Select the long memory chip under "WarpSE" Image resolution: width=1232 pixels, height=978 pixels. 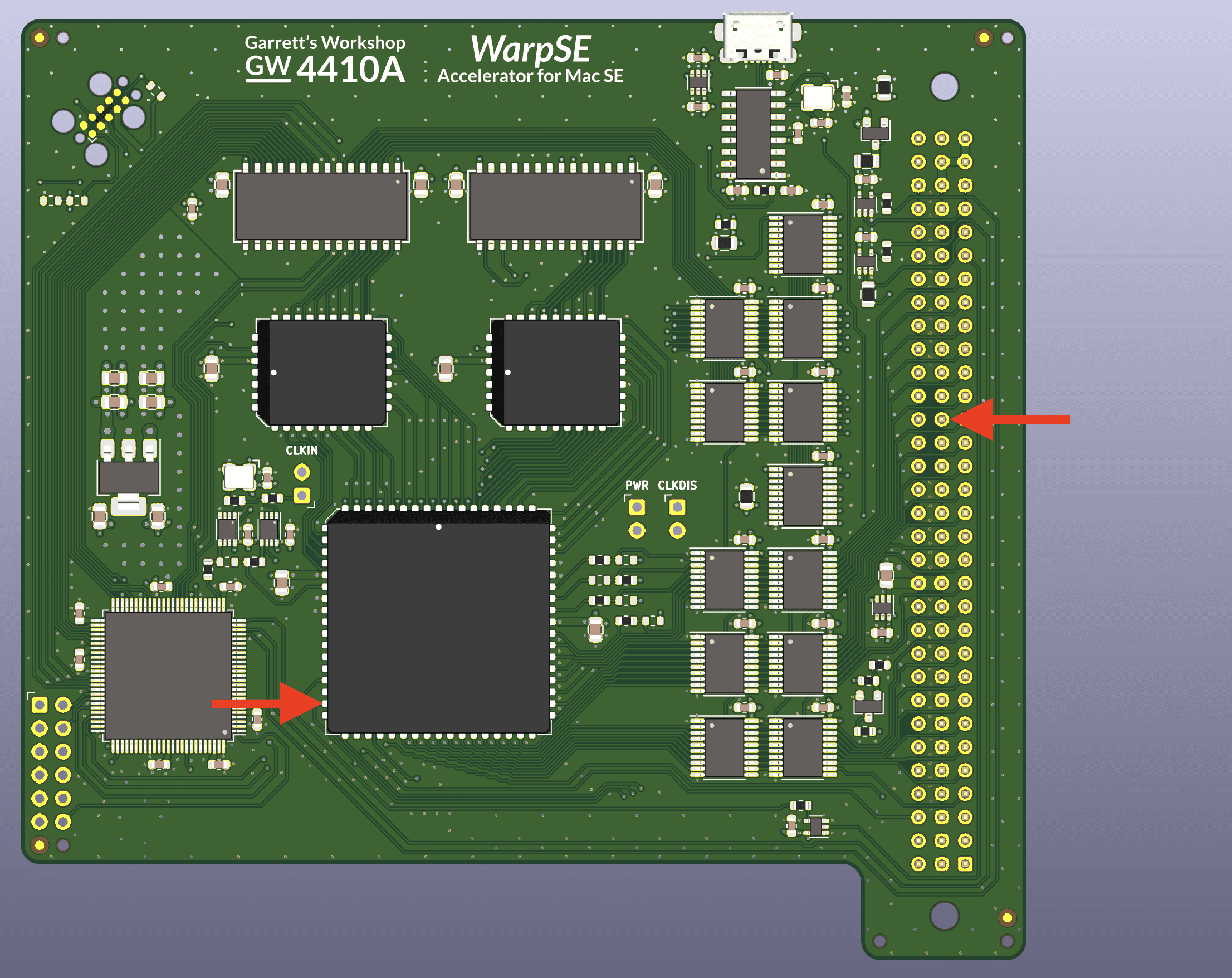pos(555,206)
